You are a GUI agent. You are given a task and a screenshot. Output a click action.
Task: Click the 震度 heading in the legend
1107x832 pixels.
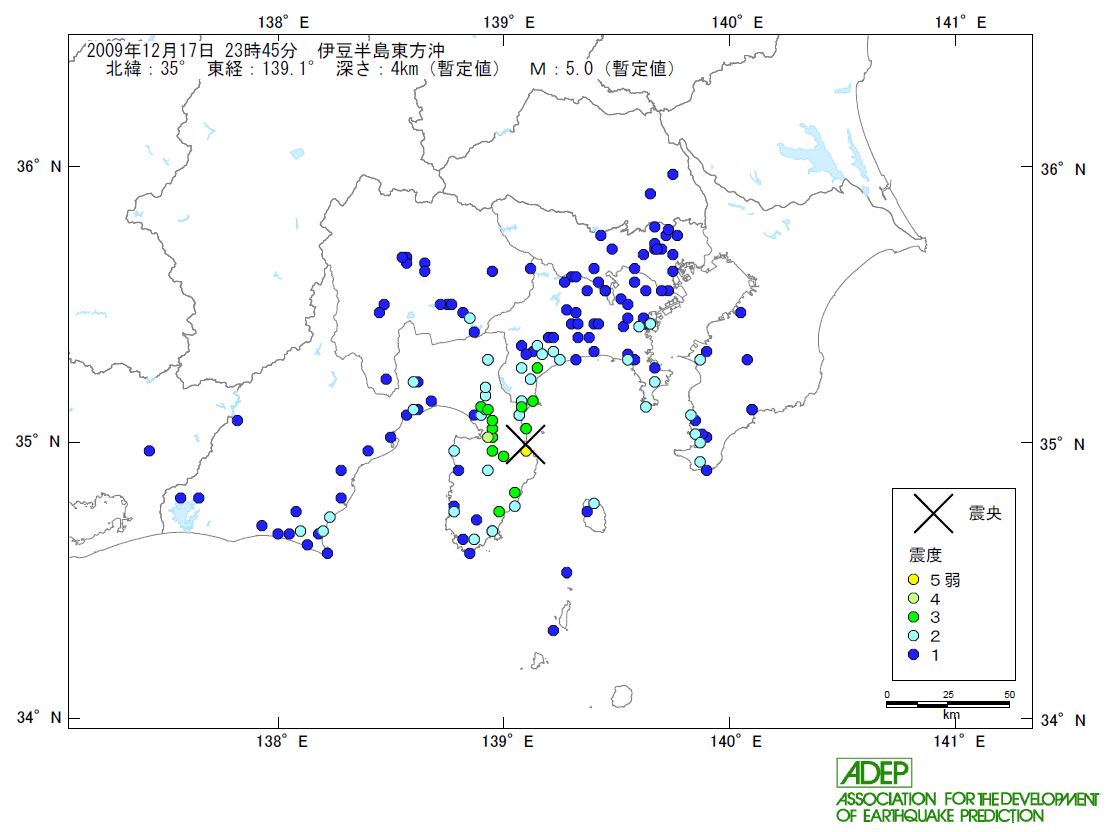coord(924,555)
